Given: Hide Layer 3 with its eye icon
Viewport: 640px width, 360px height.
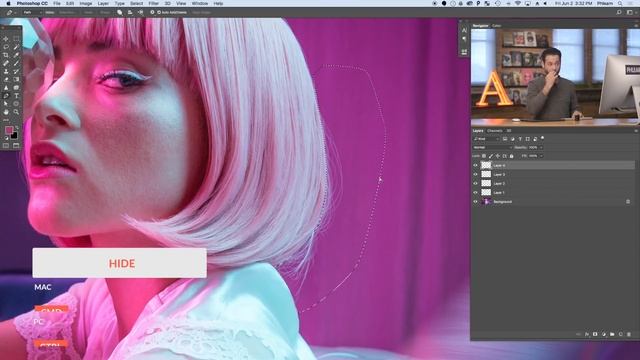Looking at the screenshot, I should (475, 174).
